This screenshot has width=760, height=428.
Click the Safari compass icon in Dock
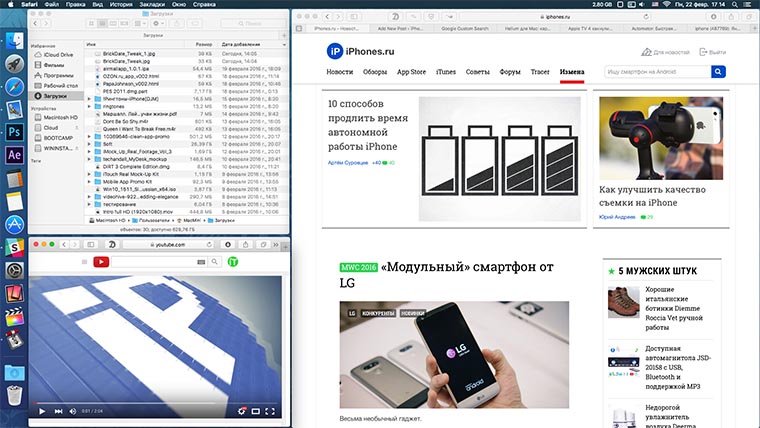click(14, 87)
